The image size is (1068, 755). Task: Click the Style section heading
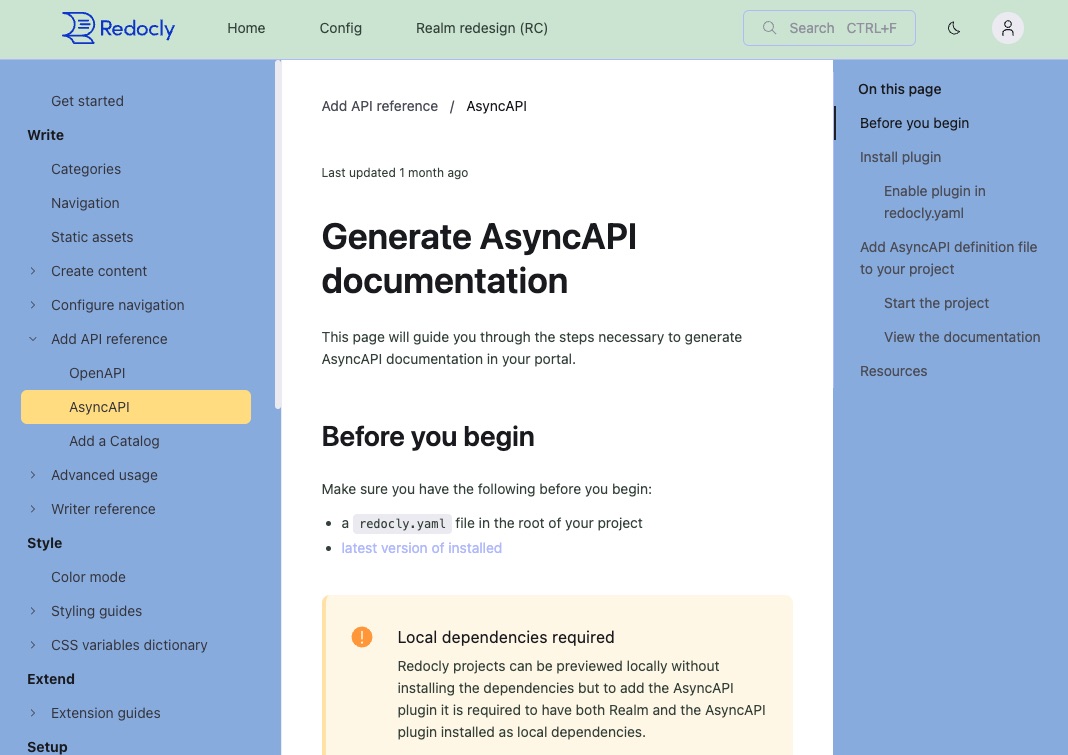[x=44, y=543]
